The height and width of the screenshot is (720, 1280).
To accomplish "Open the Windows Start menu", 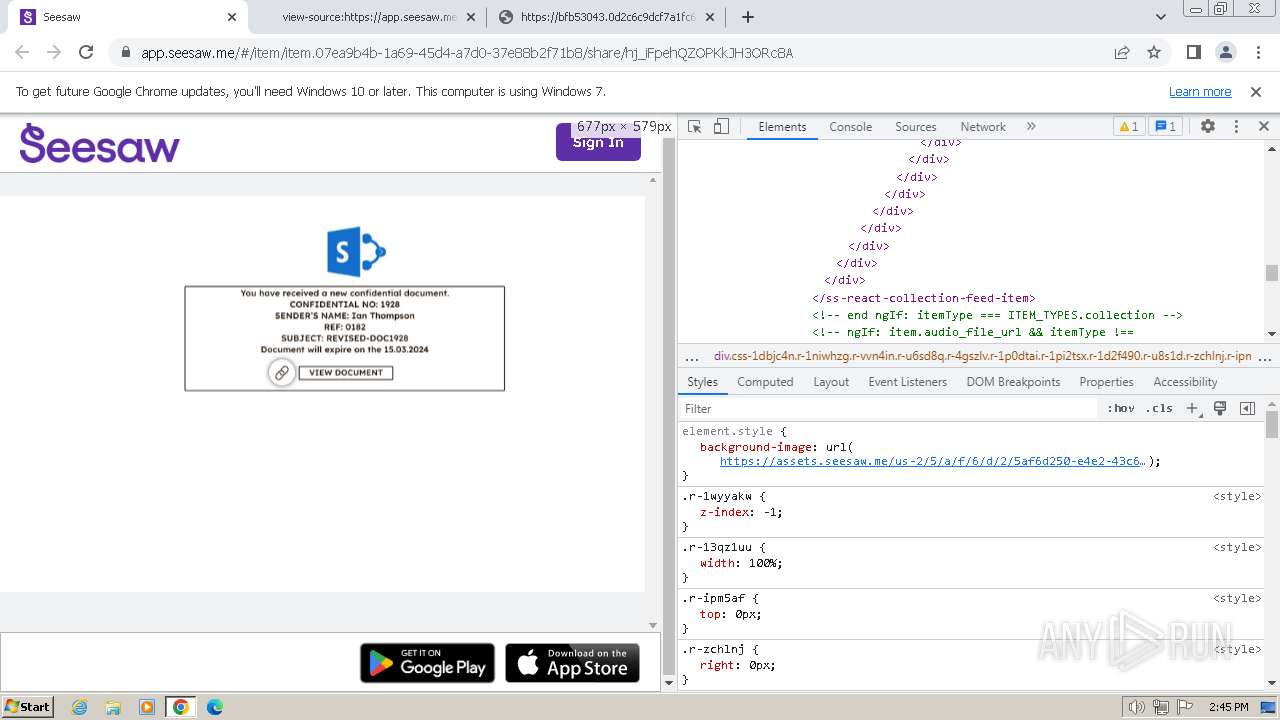I will click(x=28, y=707).
